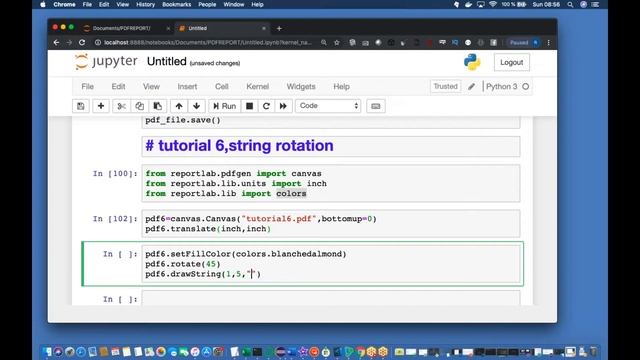Cut selected cells with scissors icon
Viewport: 640px width, 360px height.
(x=121, y=106)
